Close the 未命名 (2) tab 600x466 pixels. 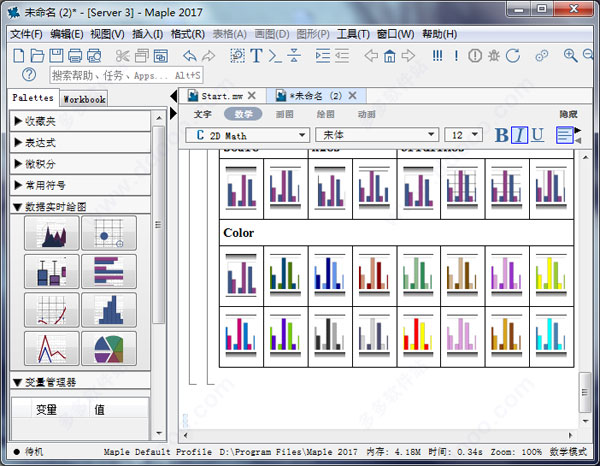coord(352,96)
